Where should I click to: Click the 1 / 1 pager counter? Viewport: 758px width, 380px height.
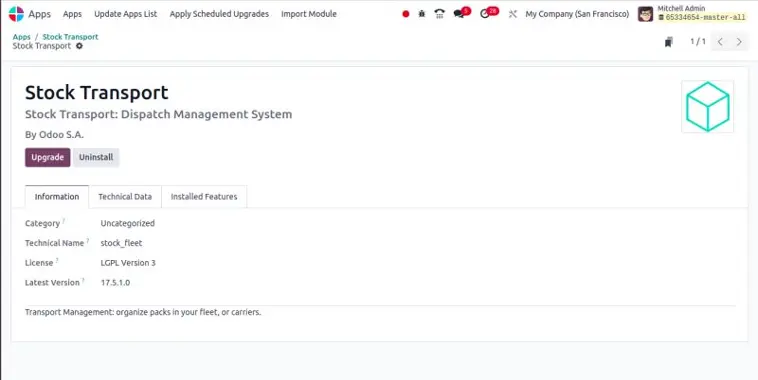(x=698, y=42)
